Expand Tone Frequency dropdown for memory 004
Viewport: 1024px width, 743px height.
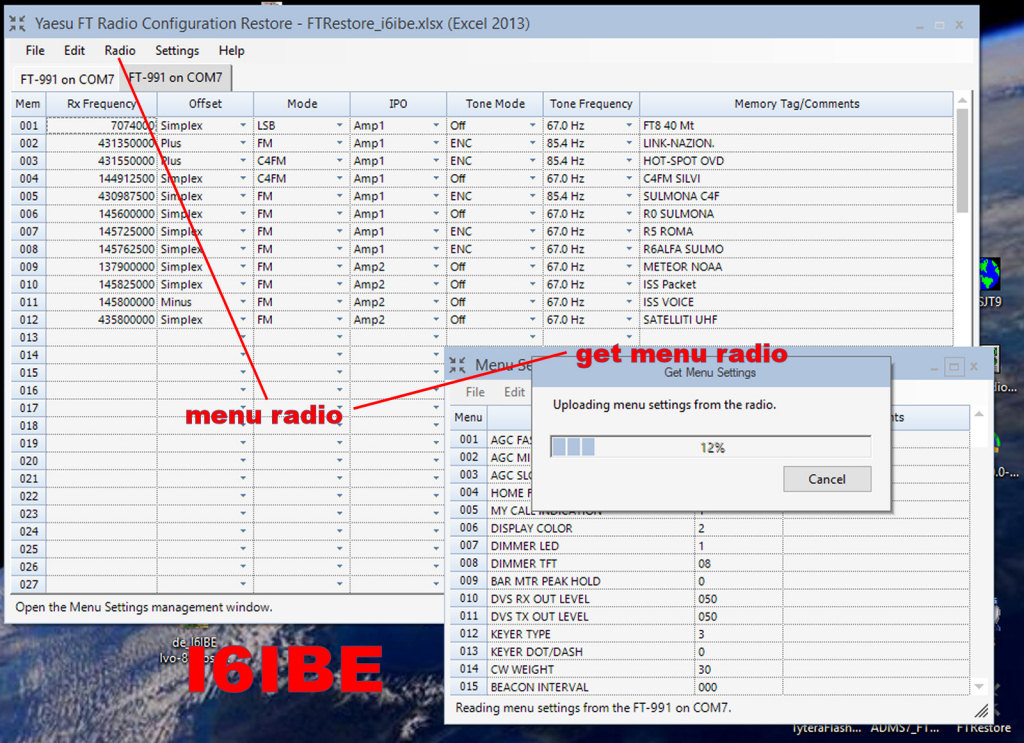click(x=630, y=178)
